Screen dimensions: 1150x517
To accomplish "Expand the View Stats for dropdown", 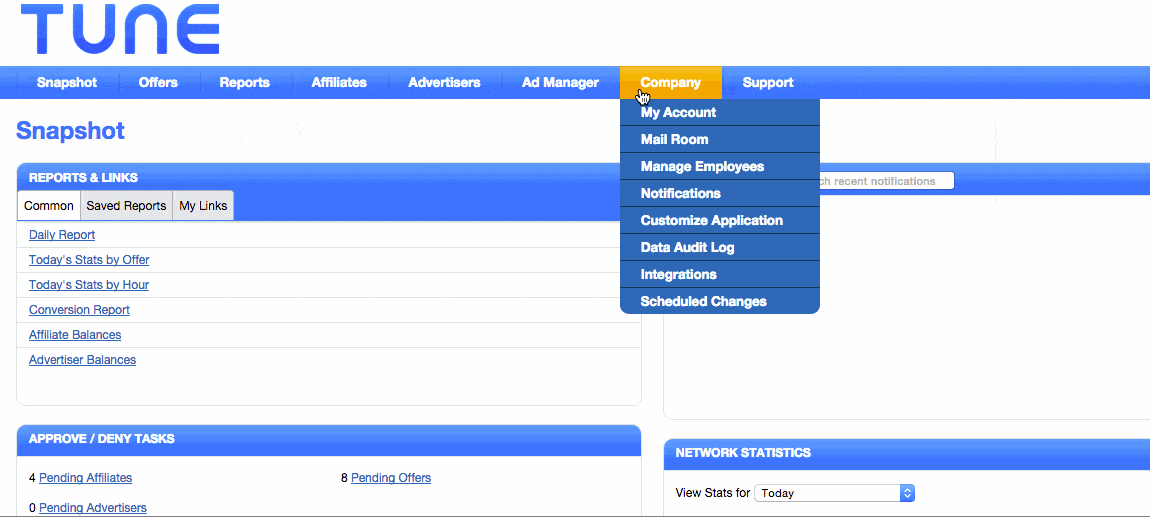I will pyautogui.click(x=836, y=493).
